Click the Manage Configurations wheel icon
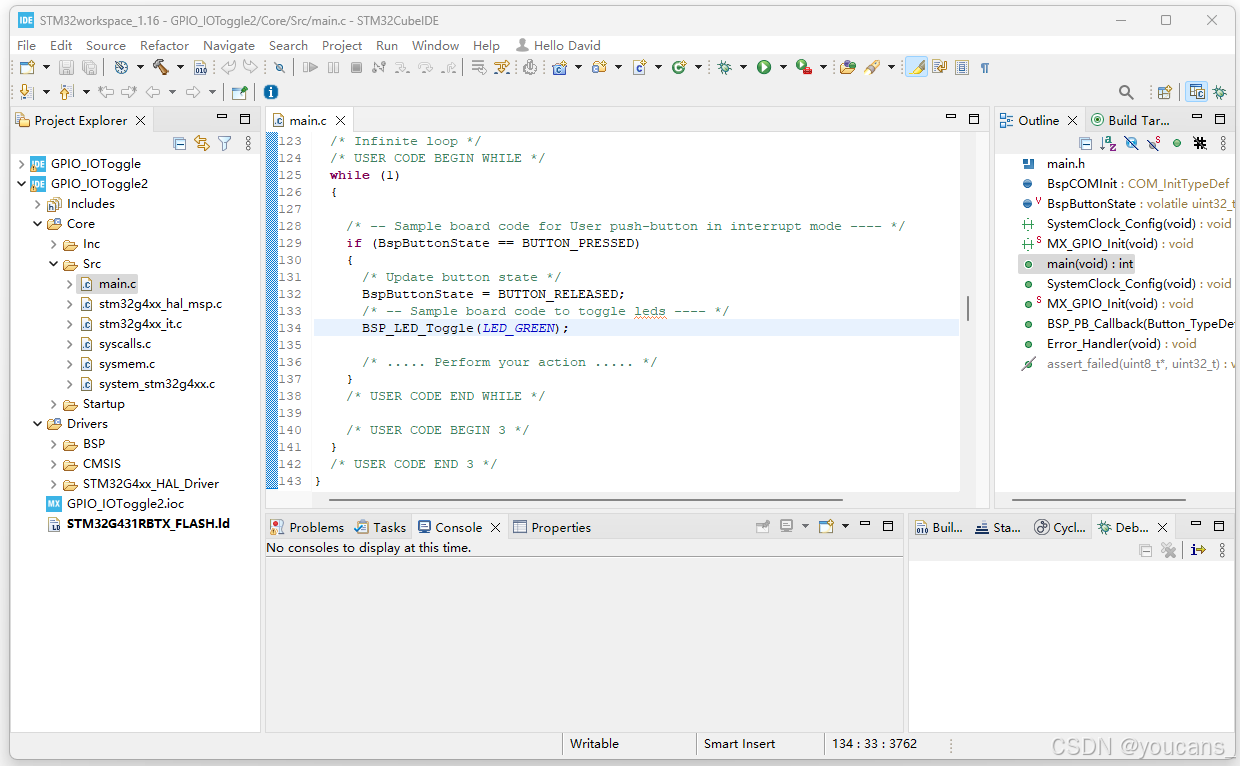 pyautogui.click(x=122, y=67)
